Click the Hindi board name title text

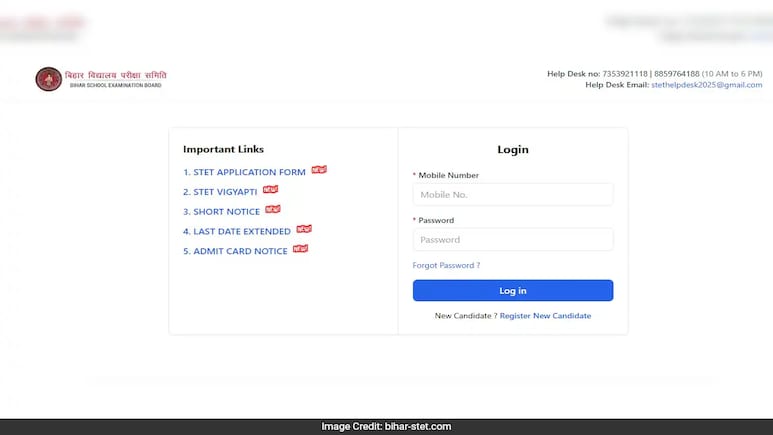pyautogui.click(x=116, y=75)
